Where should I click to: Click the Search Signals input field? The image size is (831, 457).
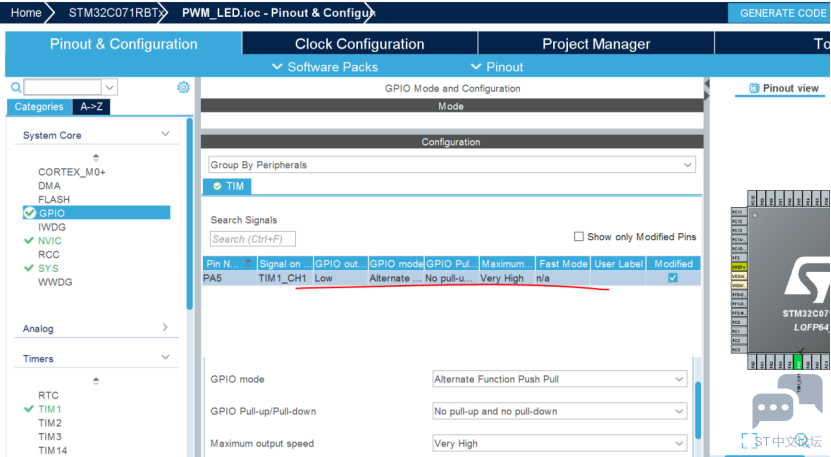coord(253,239)
